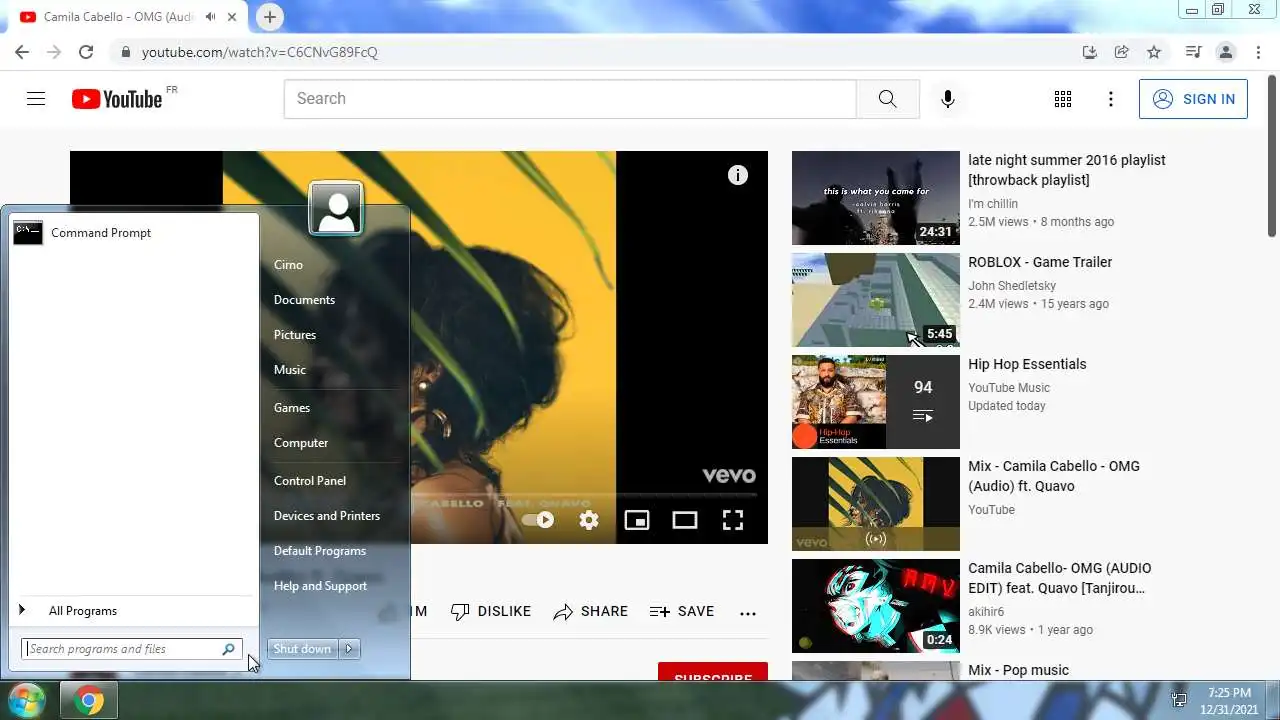Viewport: 1280px width, 720px height.
Task: Click the Chrome address bar URL
Action: [260, 52]
